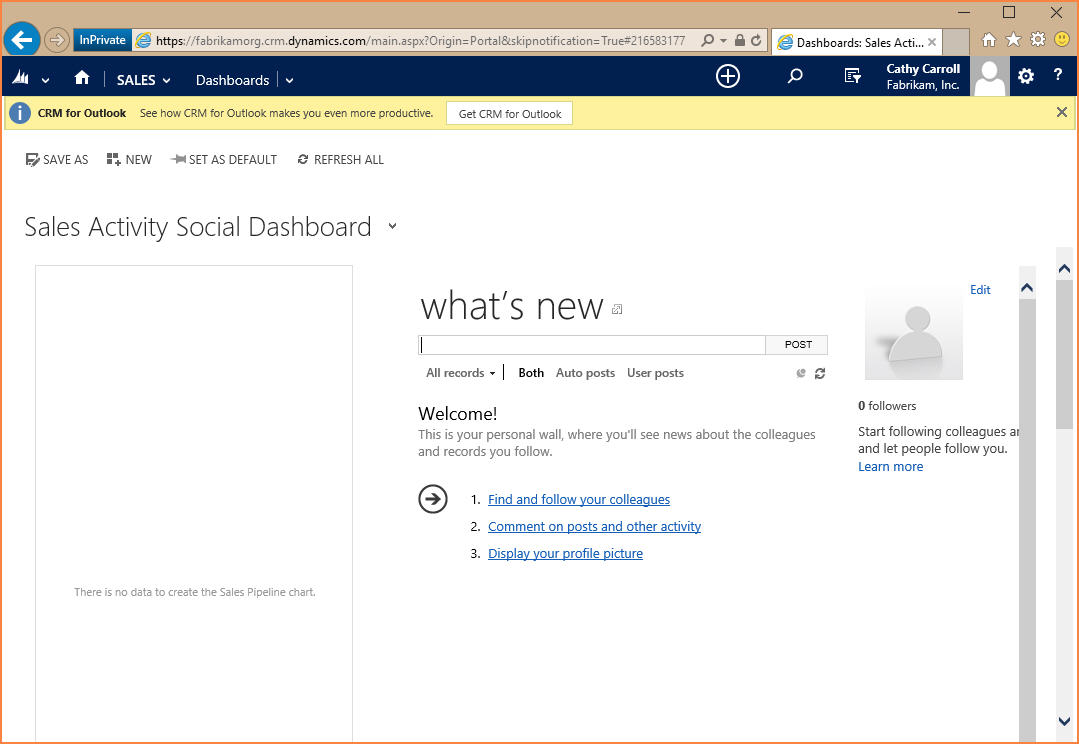Switch filter to User posts
Viewport: 1079px width, 744px height.
coord(655,373)
